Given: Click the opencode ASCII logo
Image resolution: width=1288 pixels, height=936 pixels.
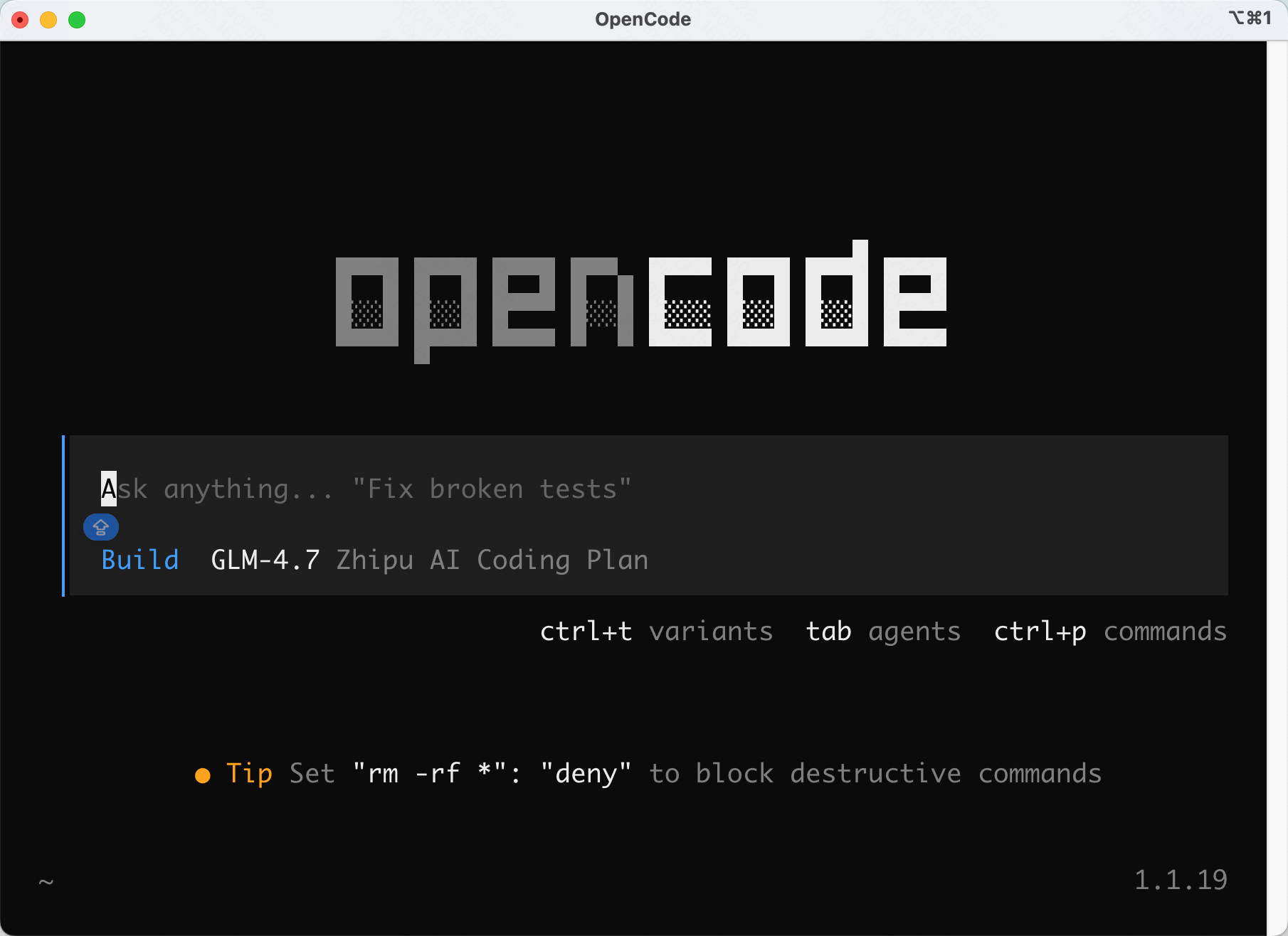Looking at the screenshot, I should click(x=641, y=302).
